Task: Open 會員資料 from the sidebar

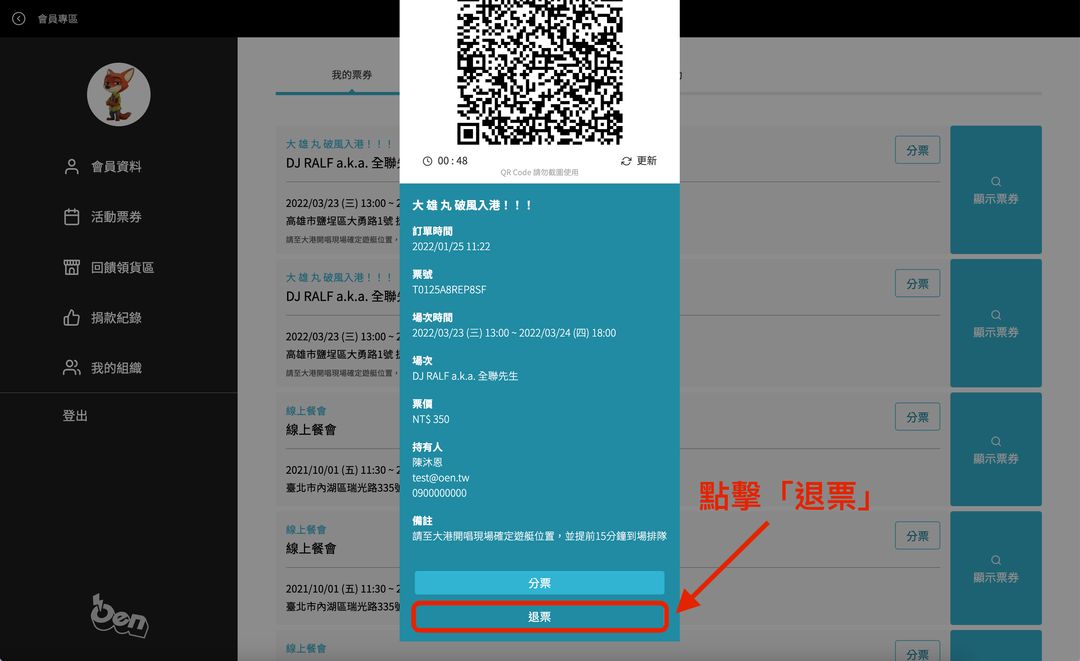Action: 116,167
